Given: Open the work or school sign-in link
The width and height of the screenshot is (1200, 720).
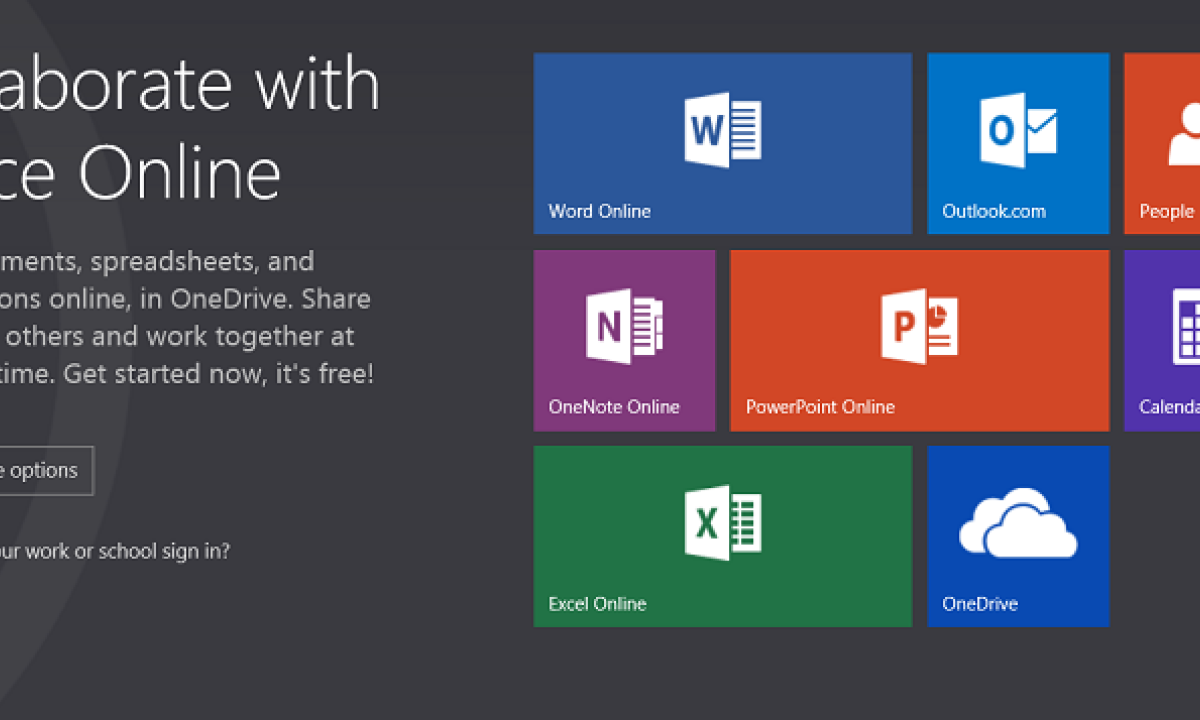Looking at the screenshot, I should [115, 551].
